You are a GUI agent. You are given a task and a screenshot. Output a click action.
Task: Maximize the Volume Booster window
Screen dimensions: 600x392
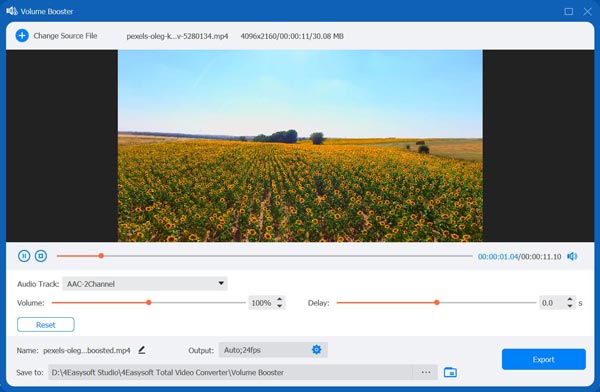pos(569,11)
